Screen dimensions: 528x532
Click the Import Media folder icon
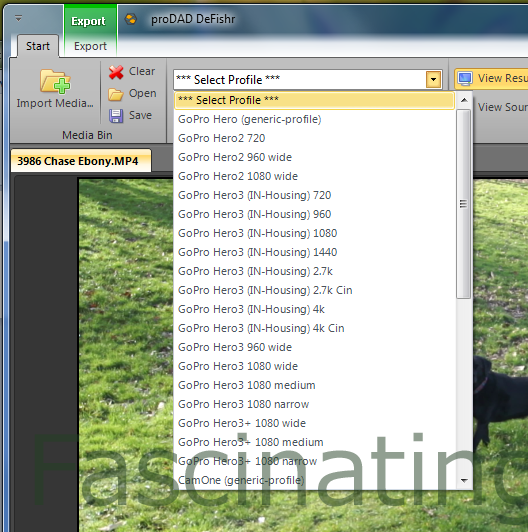click(55, 81)
